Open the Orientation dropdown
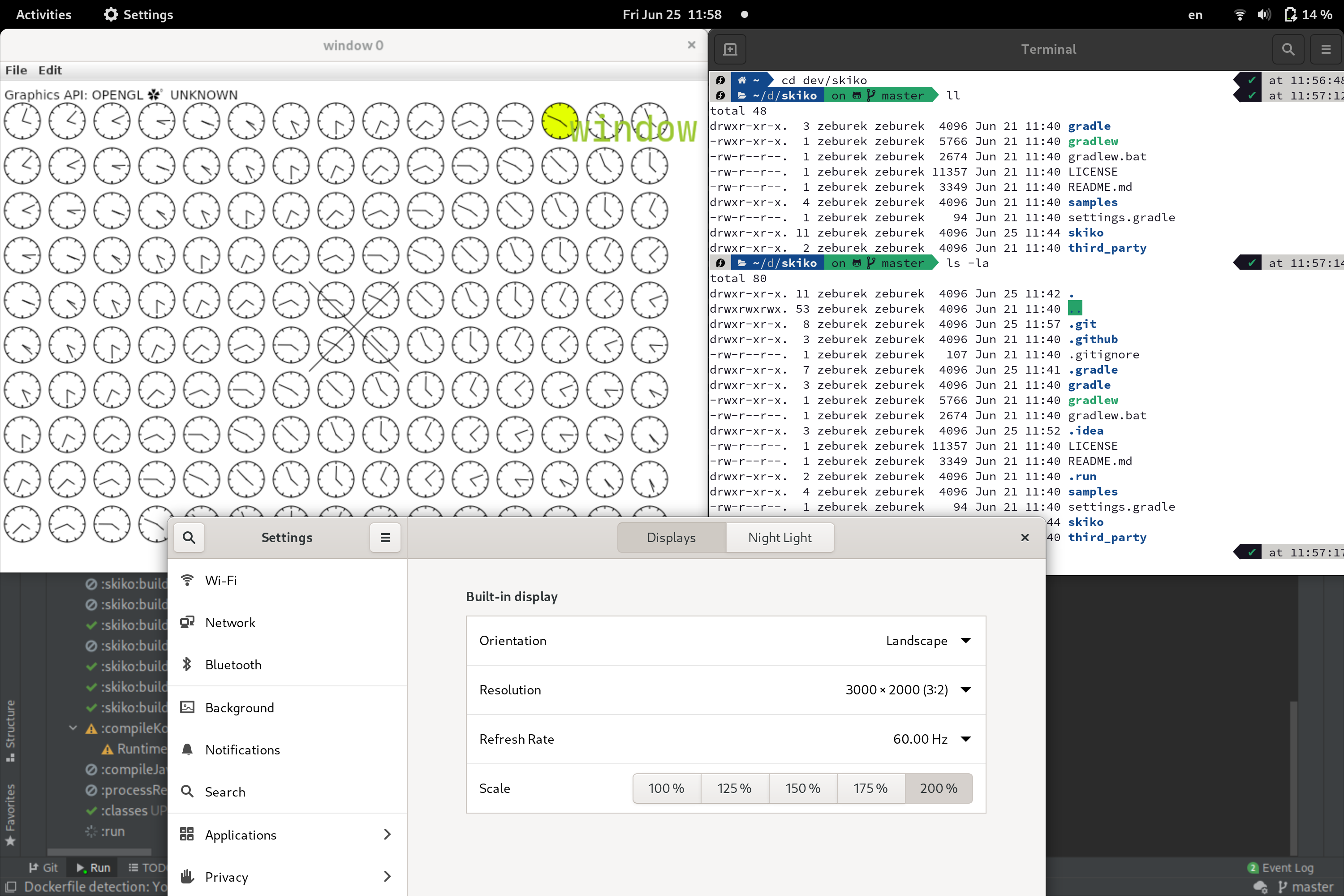 929,641
